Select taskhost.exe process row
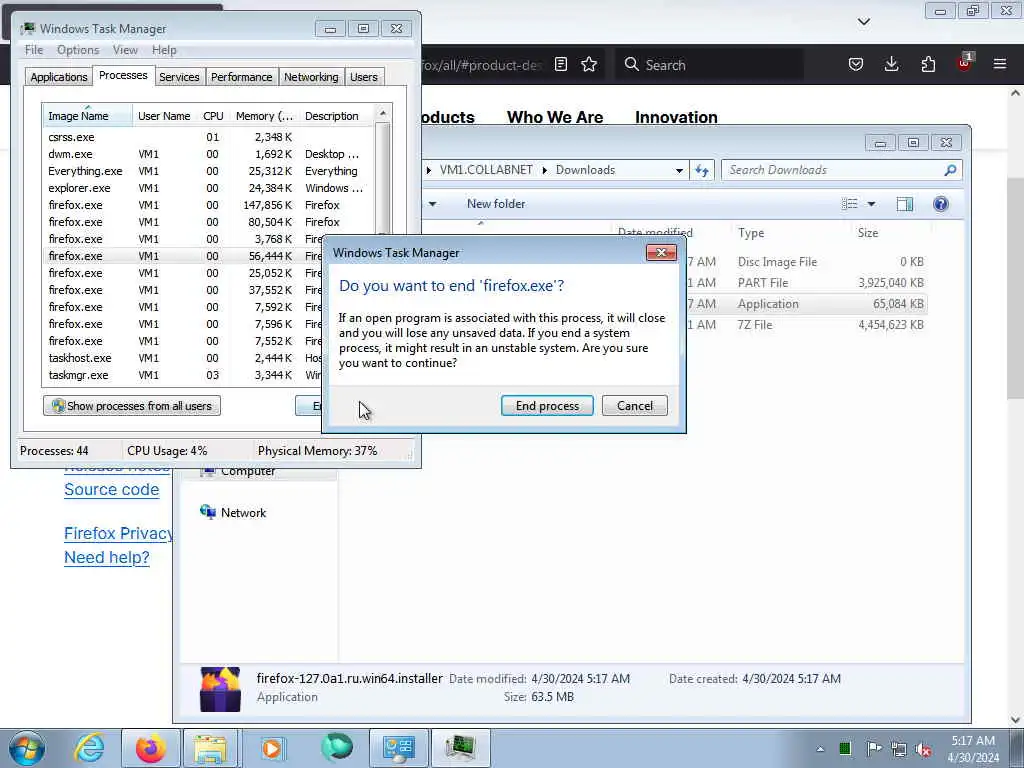The width and height of the screenshot is (1024, 768). click(x=183, y=358)
